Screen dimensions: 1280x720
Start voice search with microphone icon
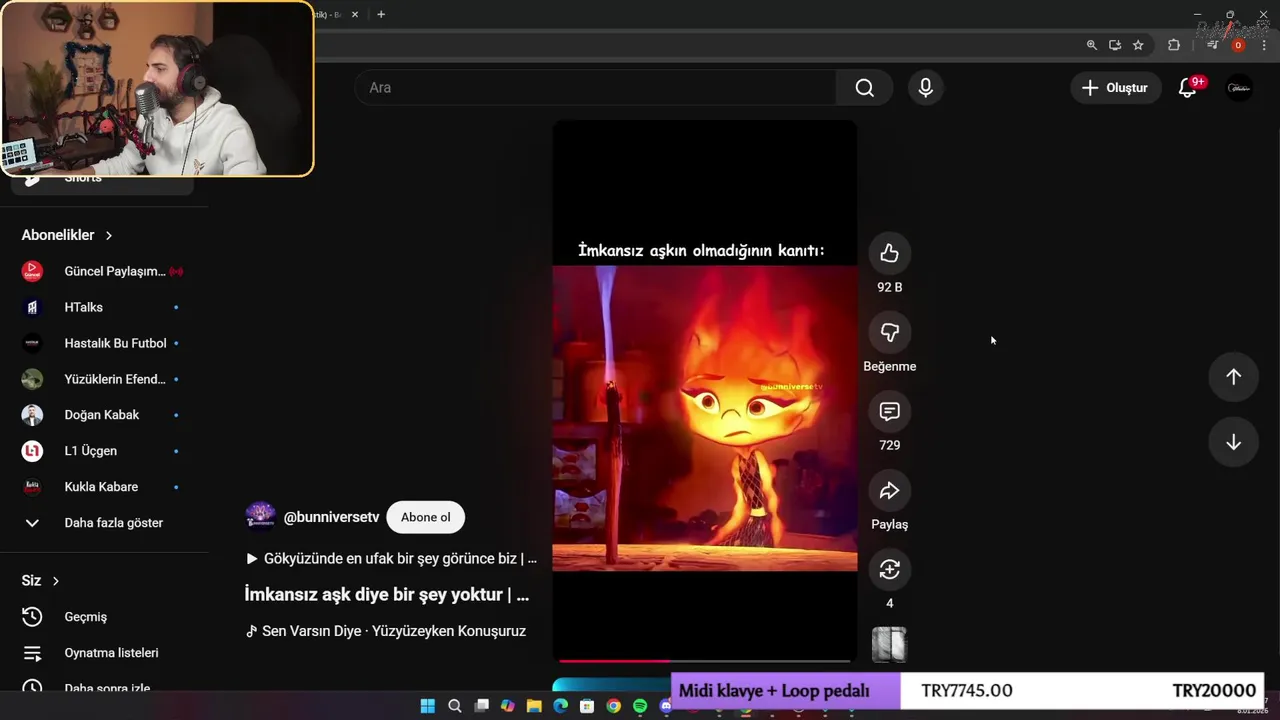tap(926, 88)
